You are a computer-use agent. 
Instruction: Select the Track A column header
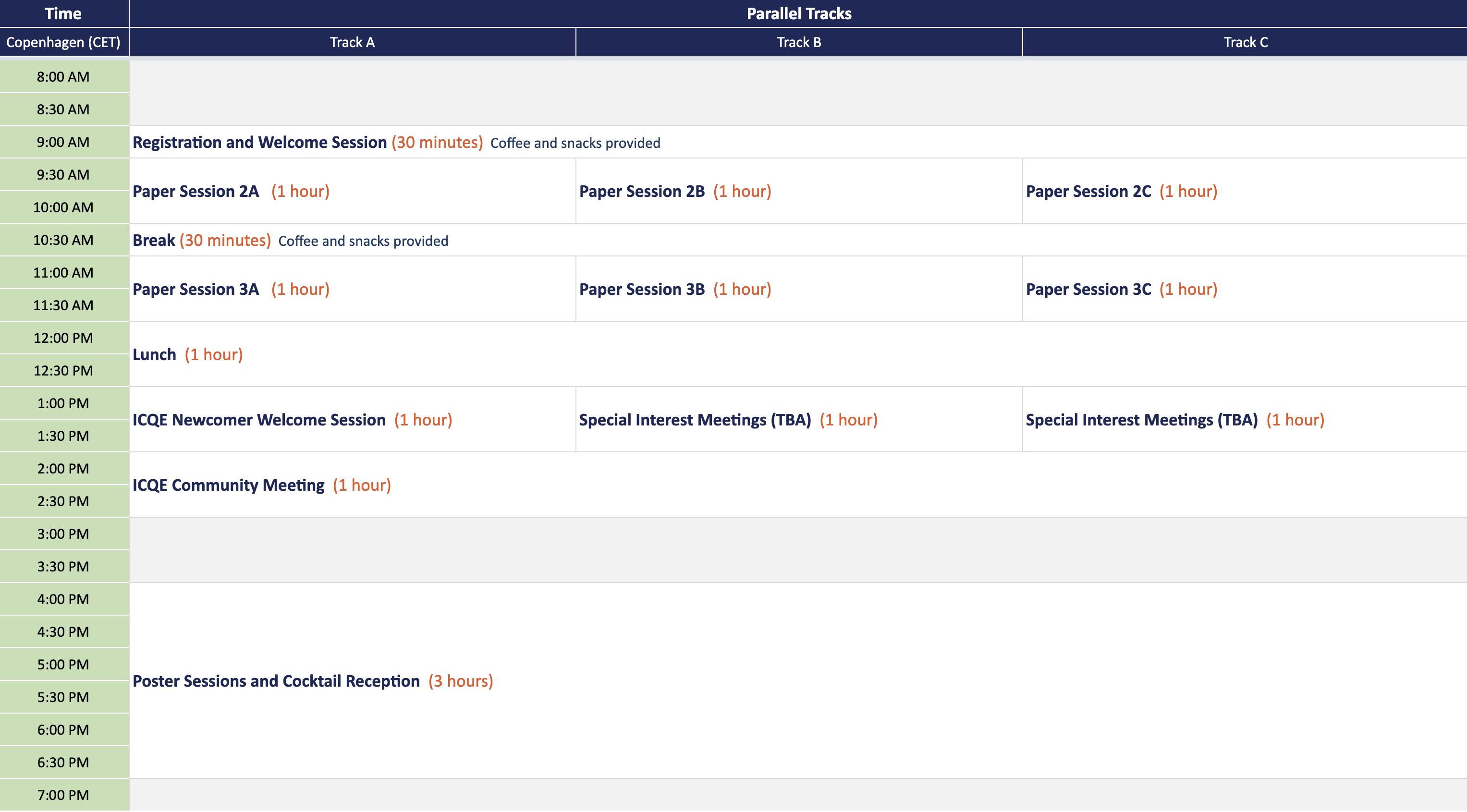353,42
